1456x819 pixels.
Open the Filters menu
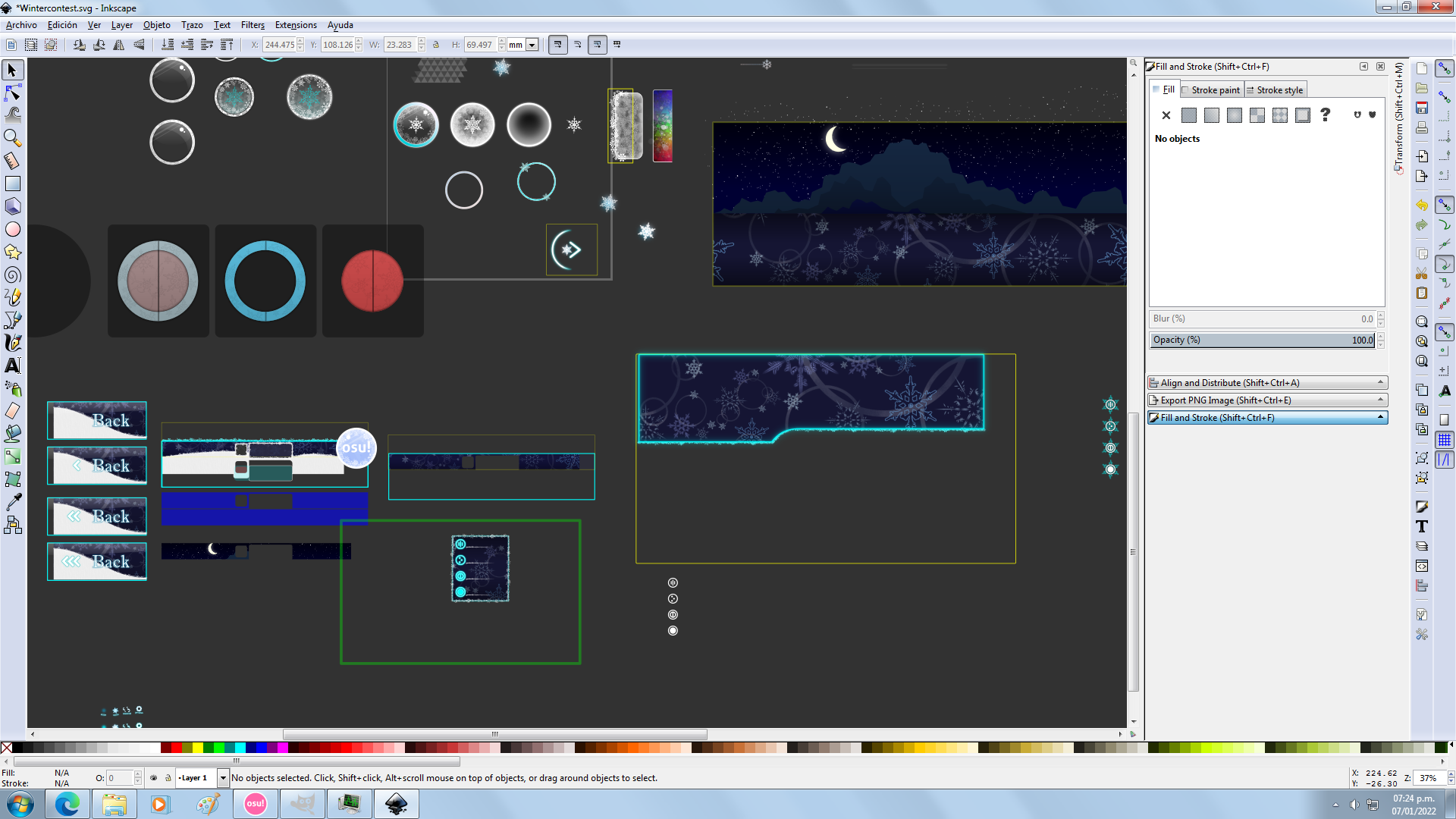(x=253, y=25)
